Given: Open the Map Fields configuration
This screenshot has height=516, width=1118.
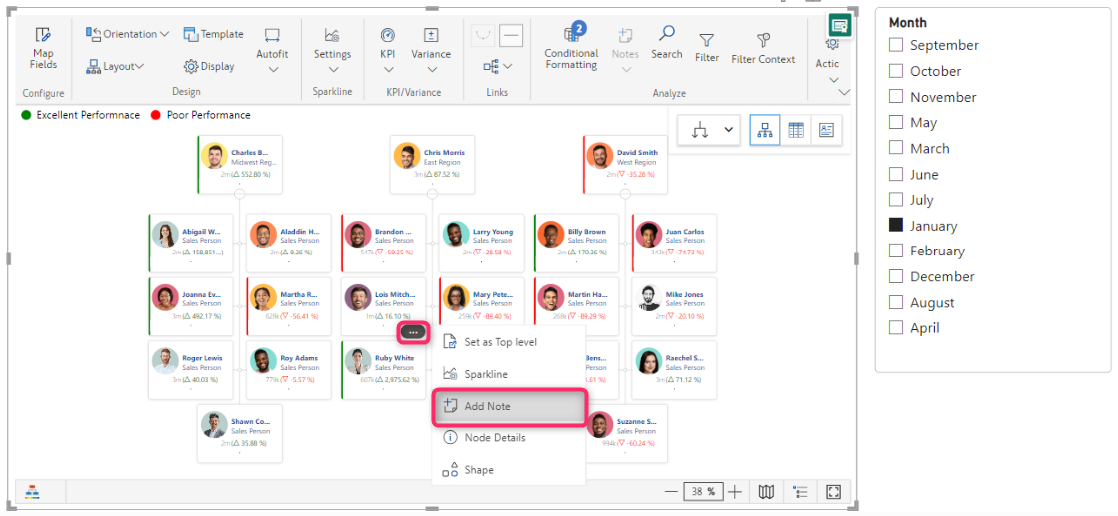Looking at the screenshot, I should point(43,48).
